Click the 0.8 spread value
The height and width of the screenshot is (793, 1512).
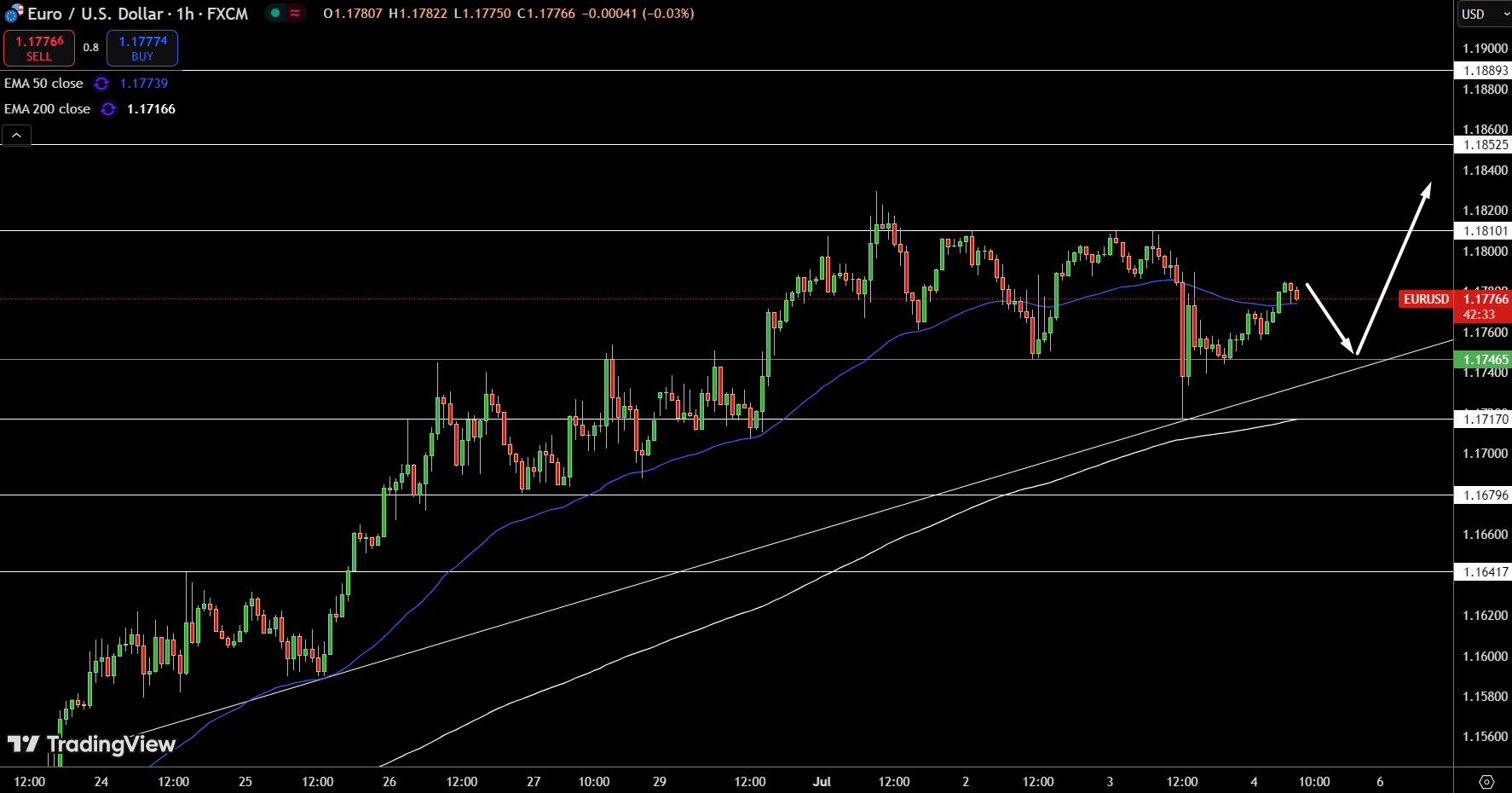tap(91, 48)
